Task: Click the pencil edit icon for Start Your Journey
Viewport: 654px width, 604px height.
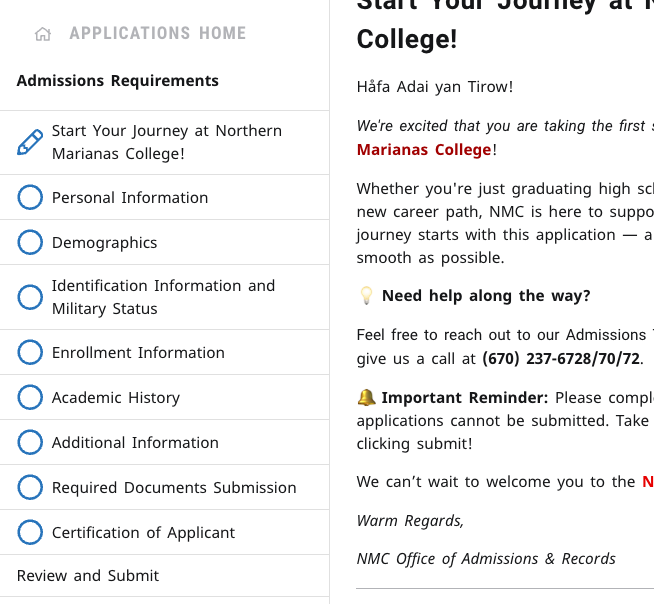Action: pyautogui.click(x=30, y=142)
